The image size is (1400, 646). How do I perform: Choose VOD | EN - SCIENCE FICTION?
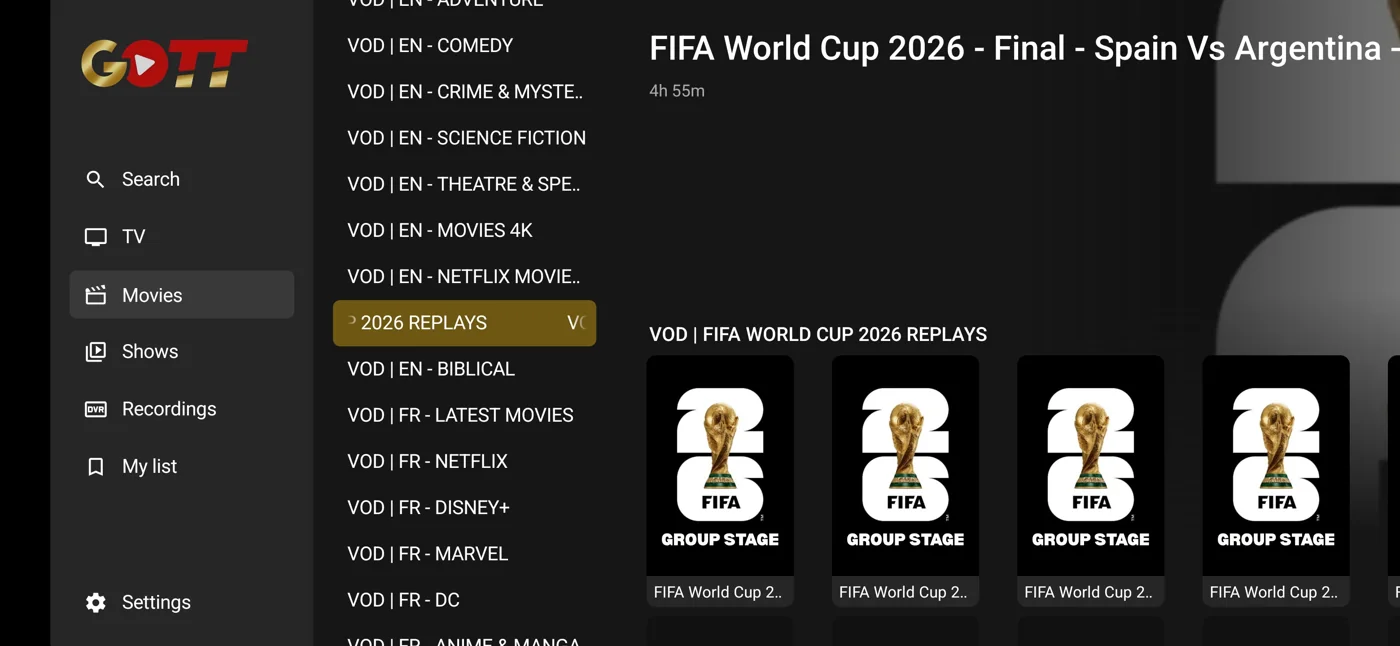coord(466,138)
